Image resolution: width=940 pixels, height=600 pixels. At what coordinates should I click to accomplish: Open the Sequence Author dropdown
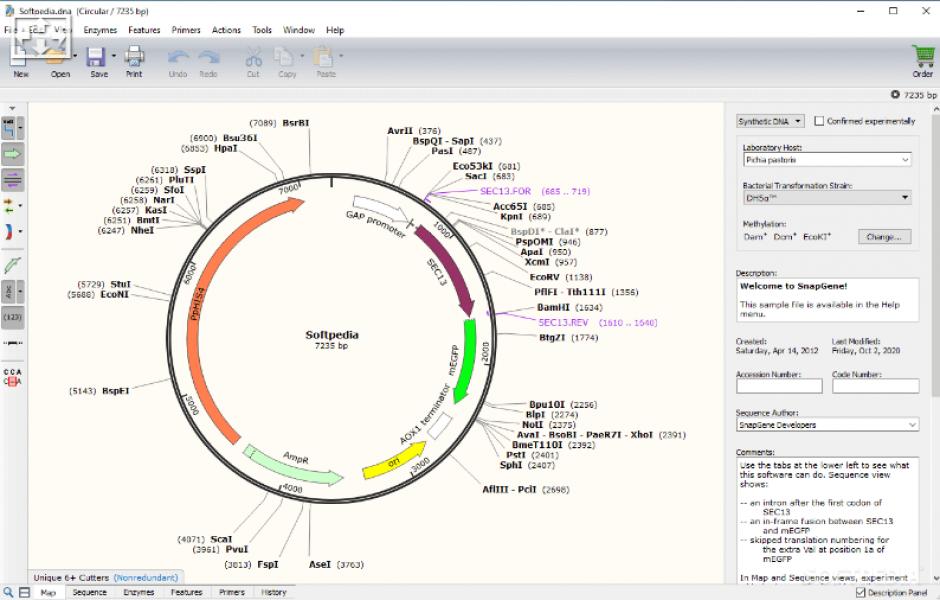[827, 425]
